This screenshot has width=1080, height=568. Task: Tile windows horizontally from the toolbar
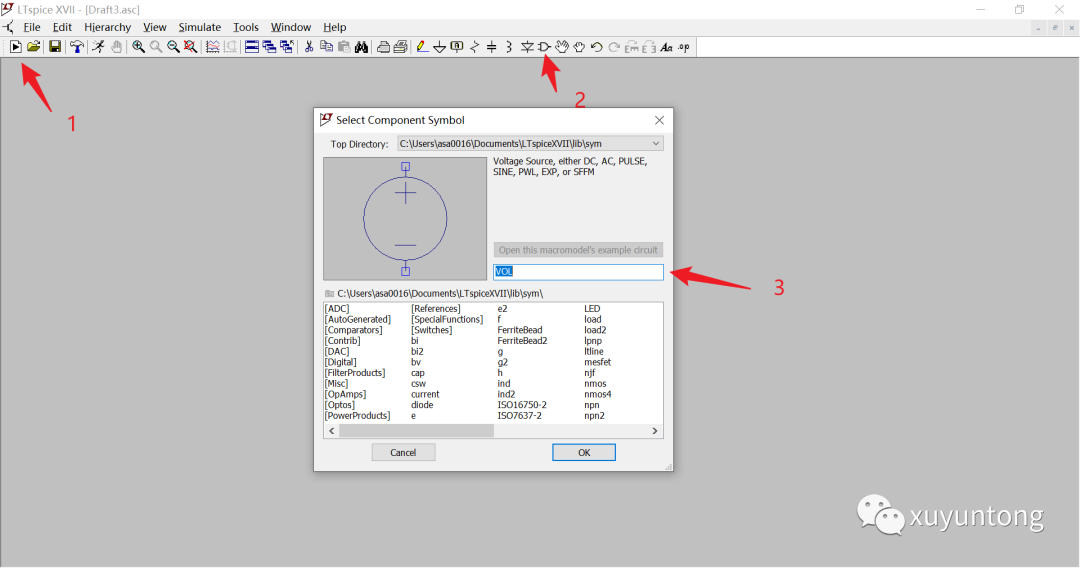click(x=252, y=47)
